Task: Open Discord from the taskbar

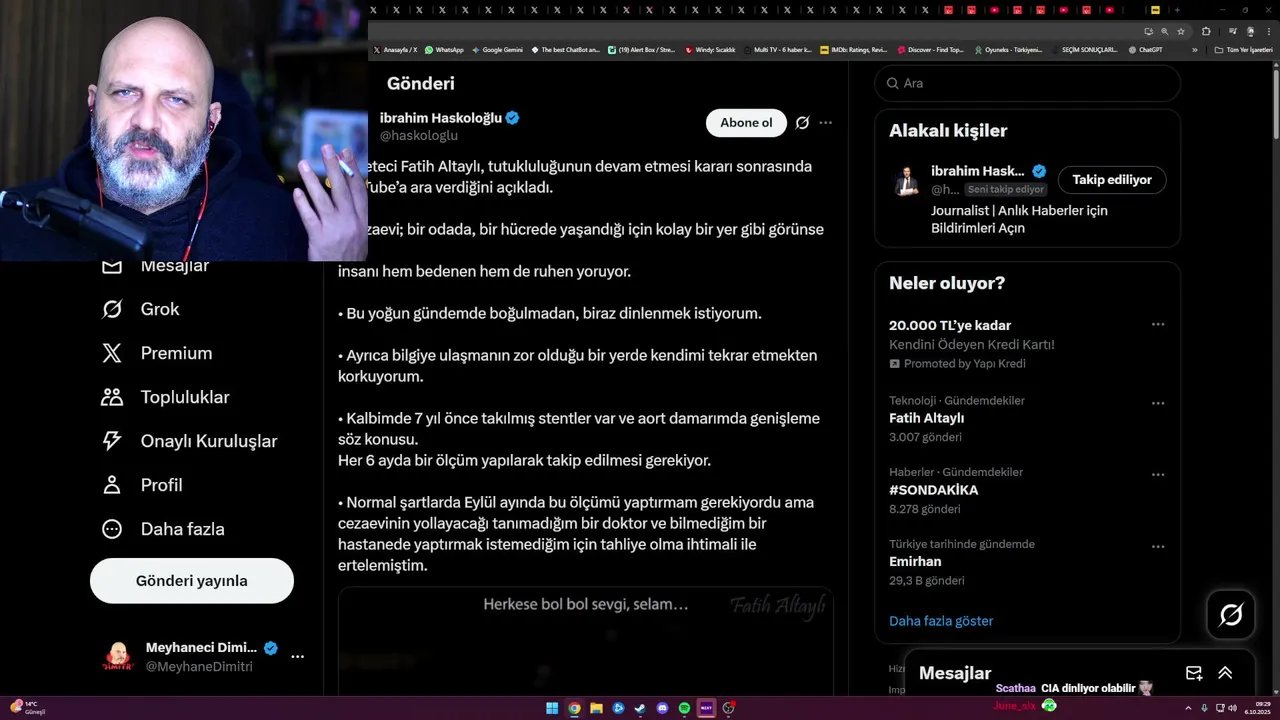Action: click(662, 708)
